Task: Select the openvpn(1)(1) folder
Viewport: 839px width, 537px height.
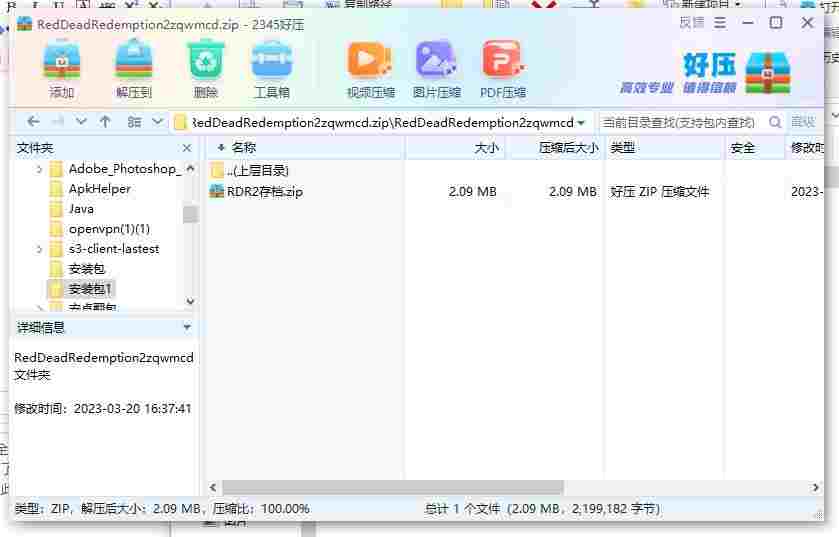Action: pyautogui.click(x=109, y=229)
